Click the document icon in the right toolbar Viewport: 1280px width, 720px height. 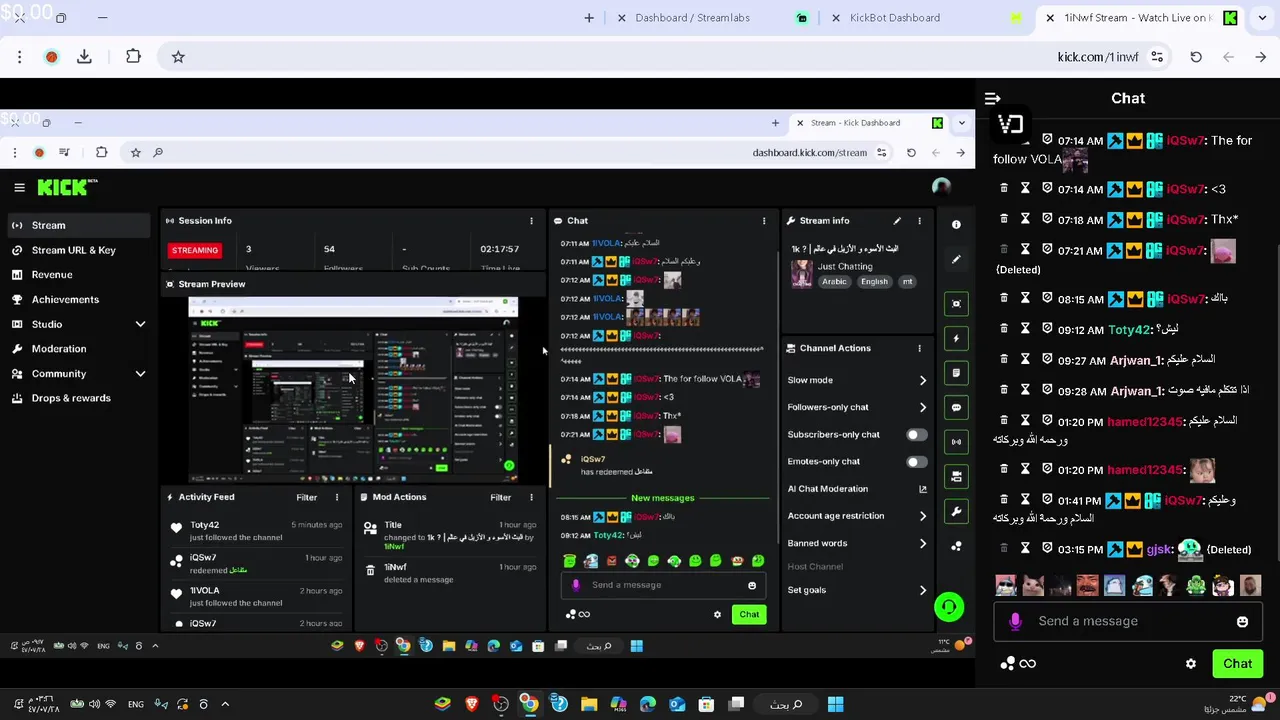point(956,373)
